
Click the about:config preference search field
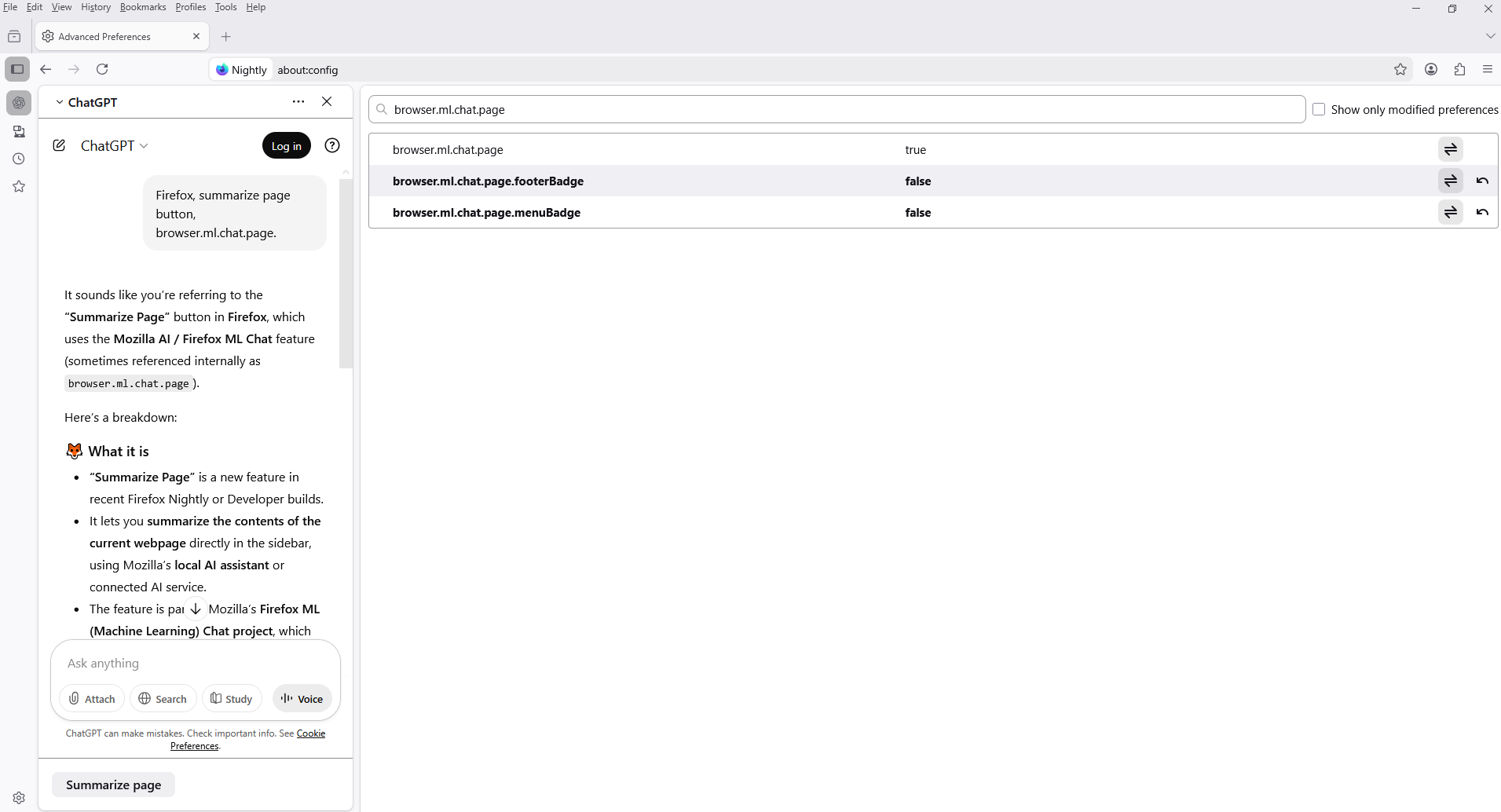point(837,109)
